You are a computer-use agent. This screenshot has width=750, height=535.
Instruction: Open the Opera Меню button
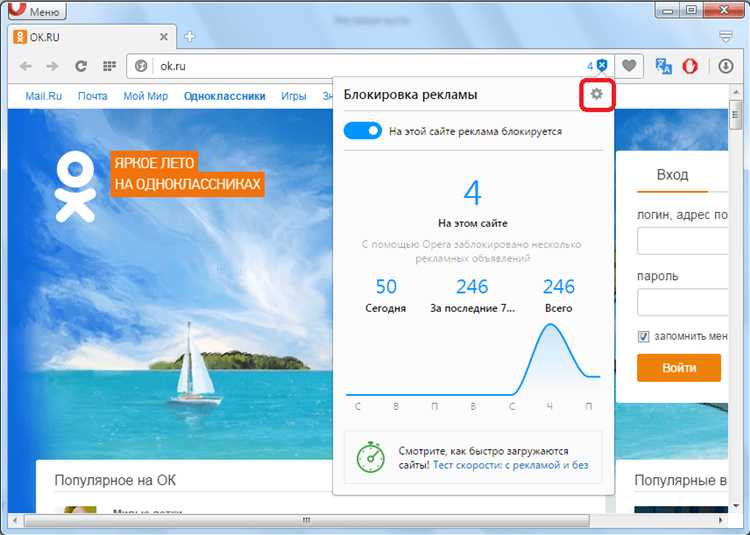click(37, 10)
